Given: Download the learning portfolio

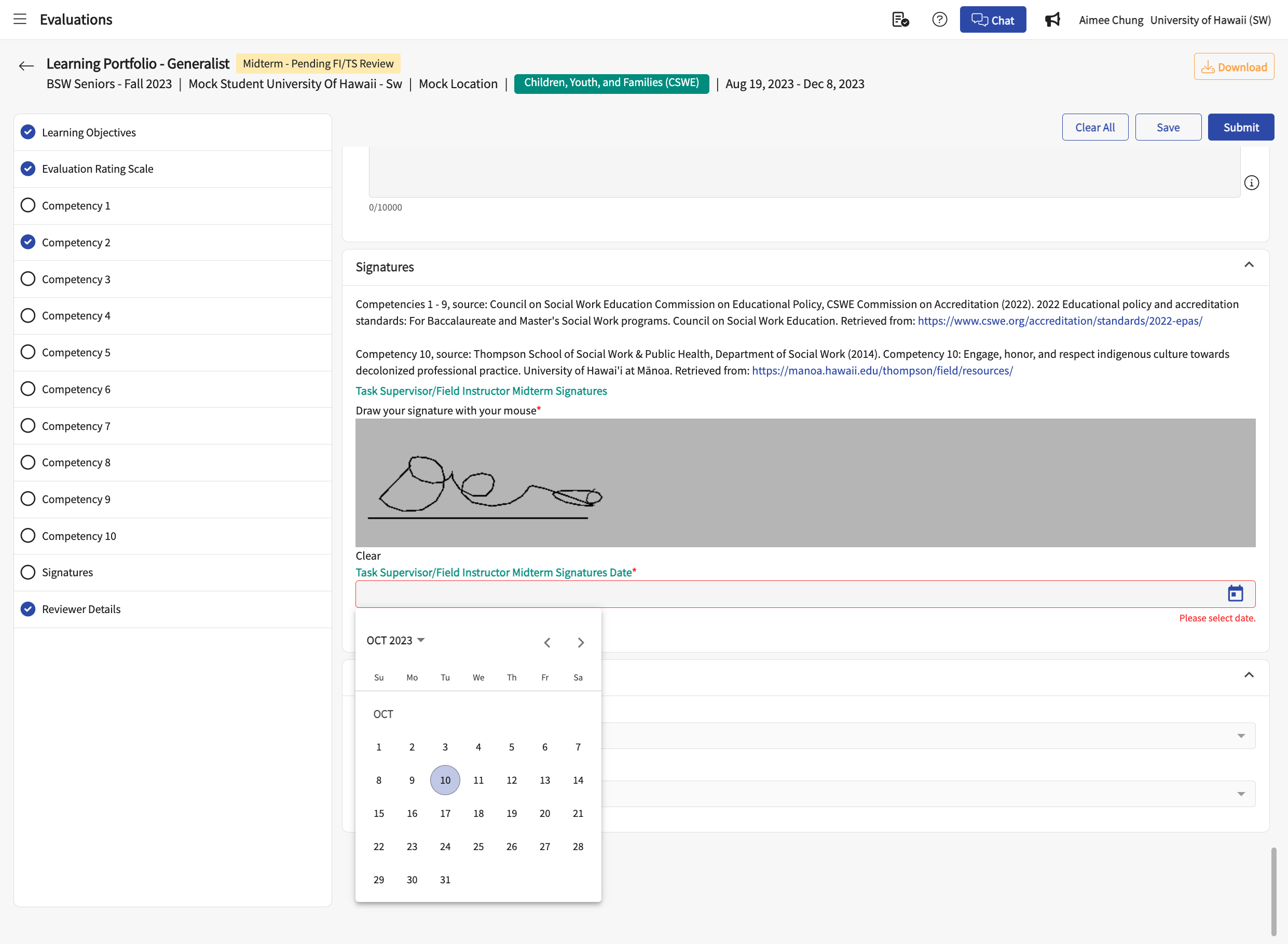Looking at the screenshot, I should (1234, 67).
